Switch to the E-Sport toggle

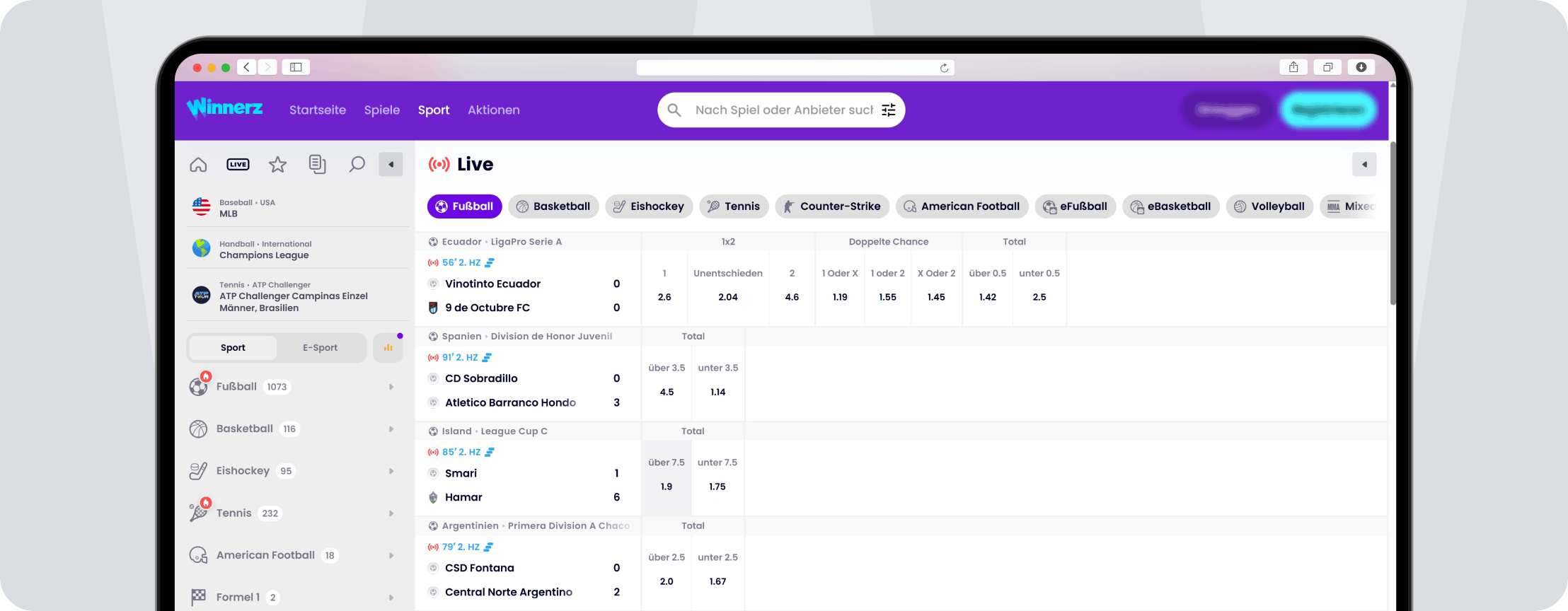click(x=320, y=348)
